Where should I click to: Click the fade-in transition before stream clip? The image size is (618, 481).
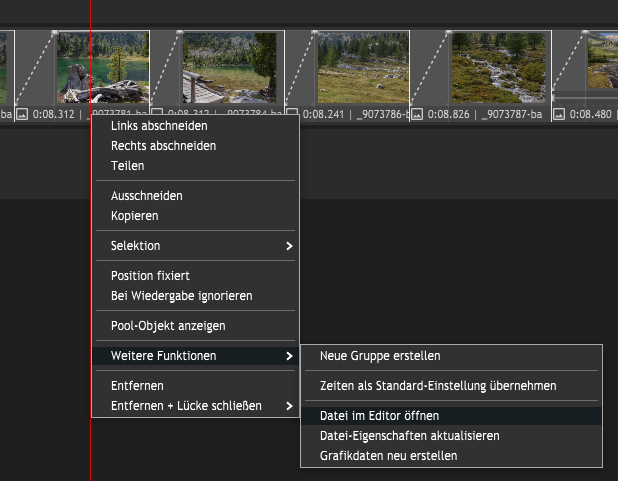click(430, 68)
